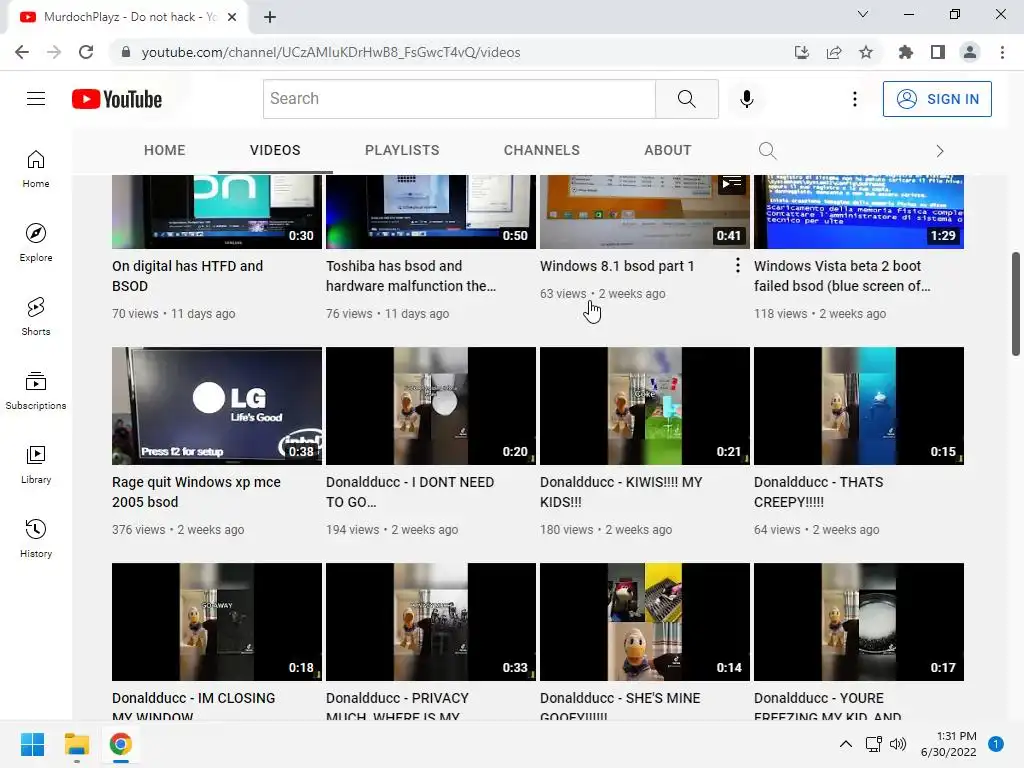The height and width of the screenshot is (768, 1024).
Task: Open volume control in tray
Action: point(899,744)
